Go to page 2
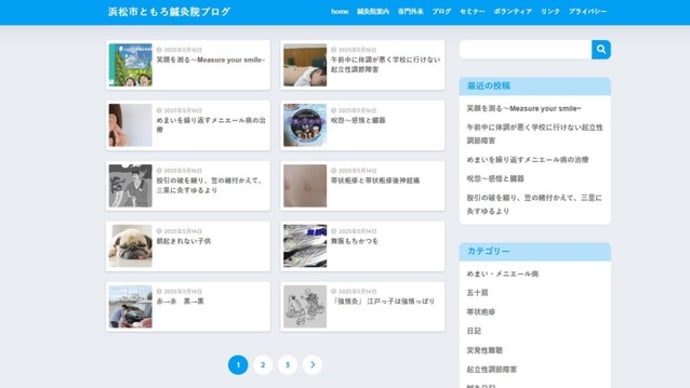Screen dimensions: 690x388 click(x=263, y=365)
